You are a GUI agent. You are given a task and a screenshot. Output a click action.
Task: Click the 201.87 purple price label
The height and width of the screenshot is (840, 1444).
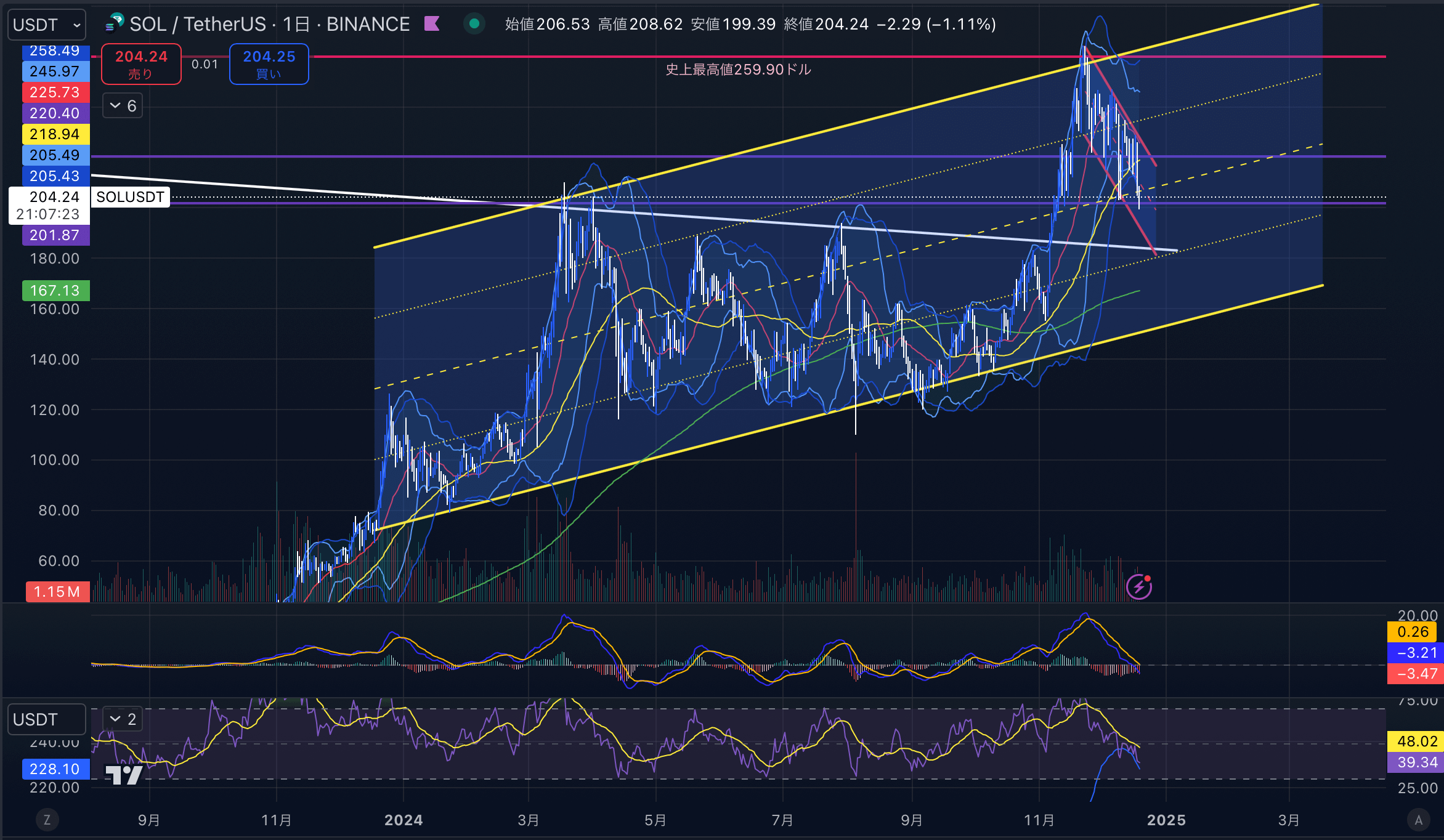[55, 235]
